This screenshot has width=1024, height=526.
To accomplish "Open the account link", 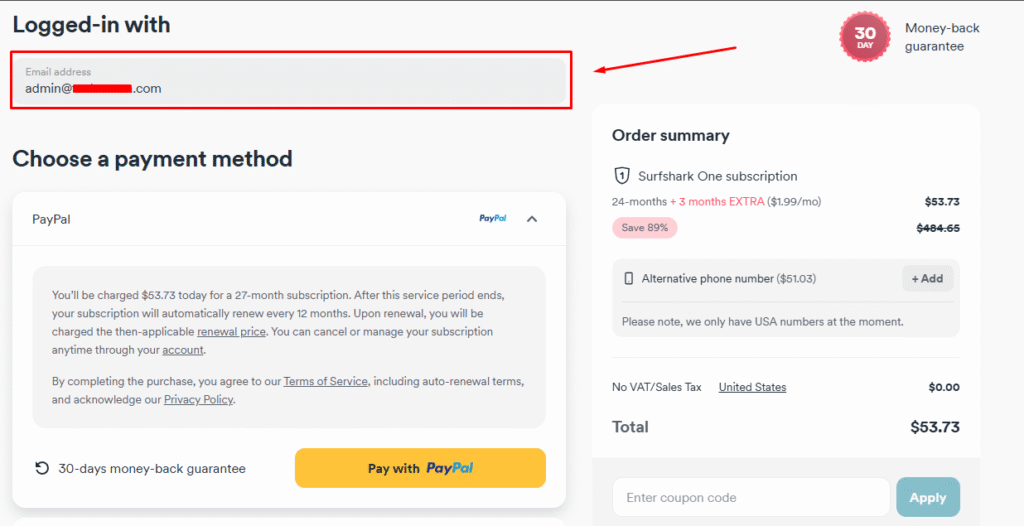I will pyautogui.click(x=183, y=350).
